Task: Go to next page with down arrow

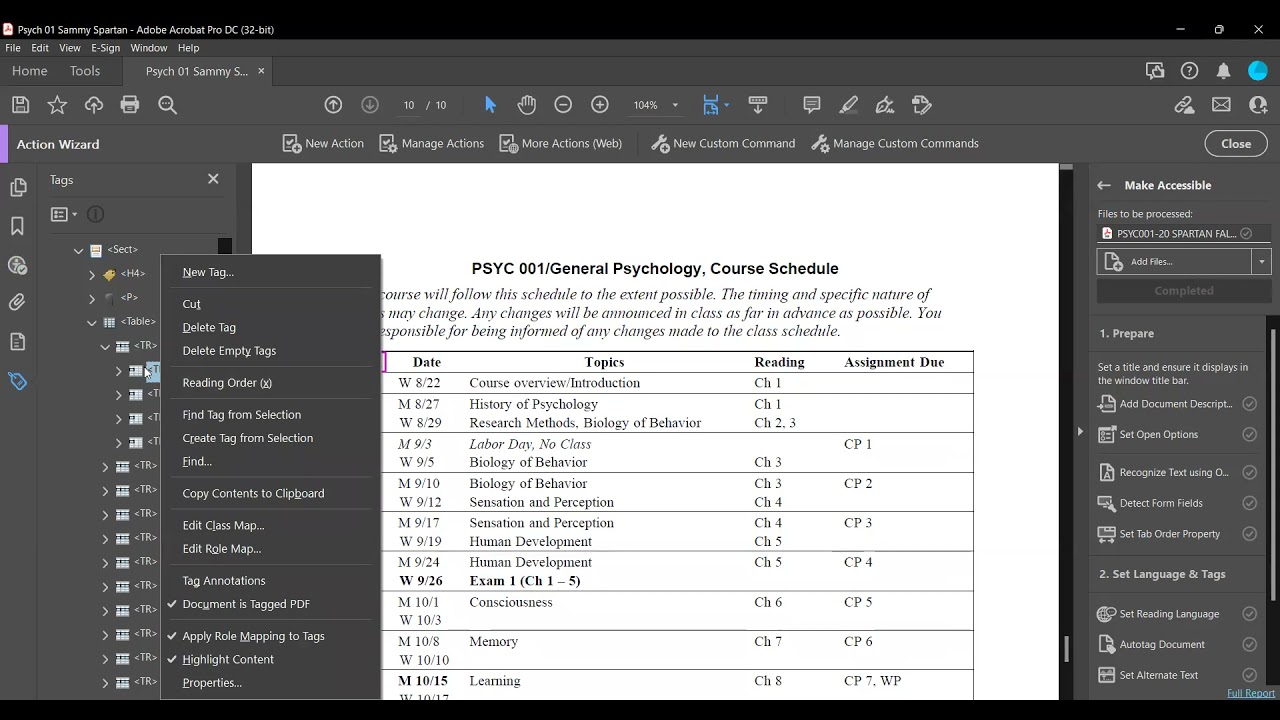Action: [370, 105]
